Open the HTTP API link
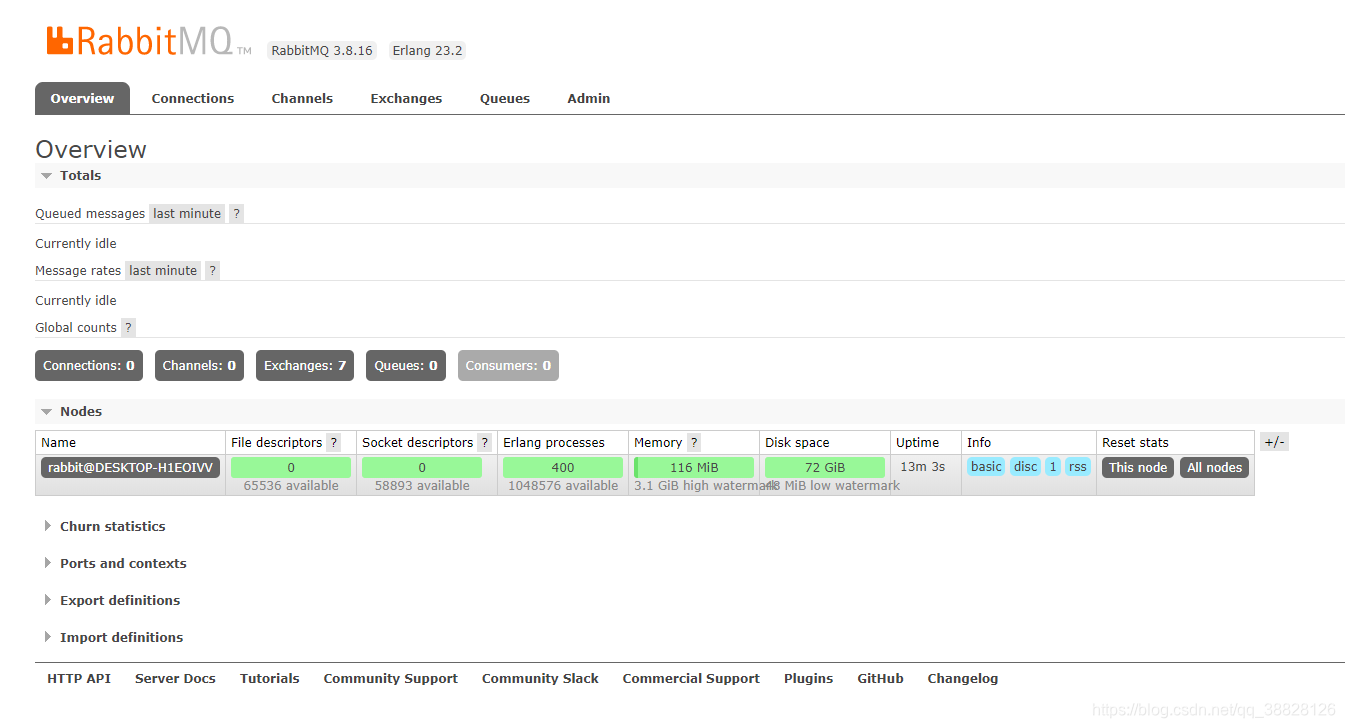 [79, 678]
